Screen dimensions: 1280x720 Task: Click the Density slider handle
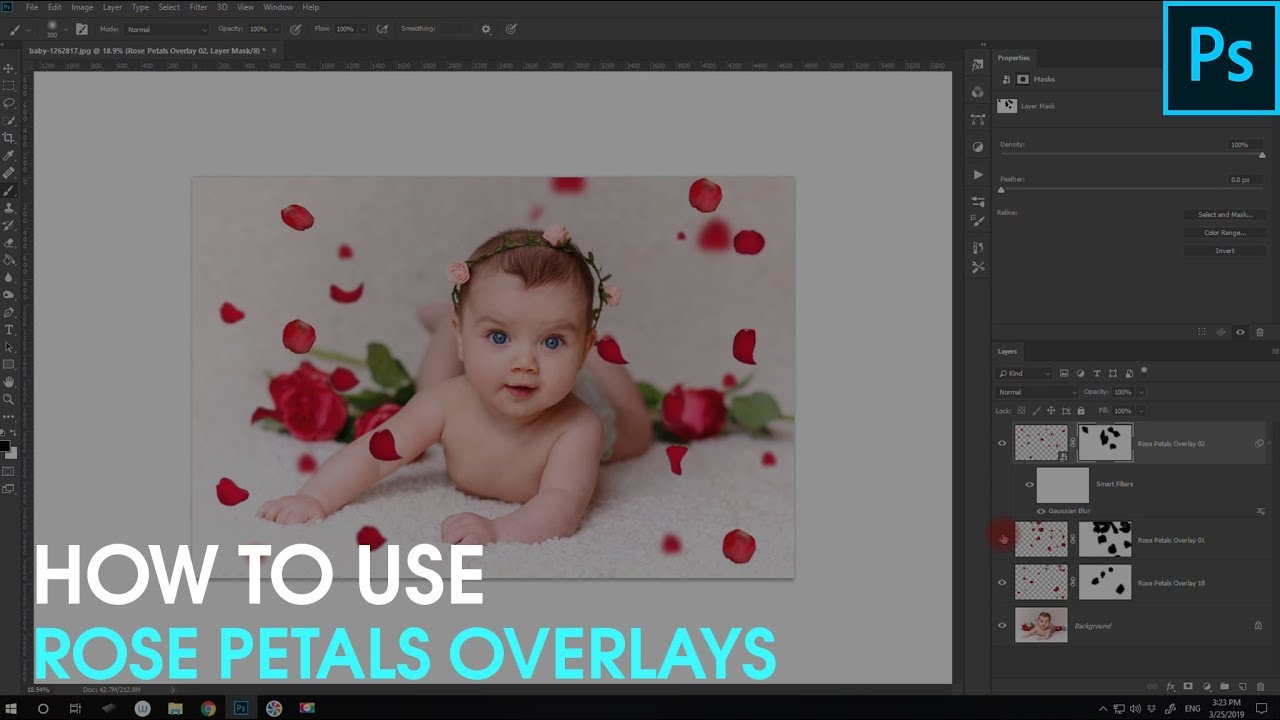coord(1262,155)
